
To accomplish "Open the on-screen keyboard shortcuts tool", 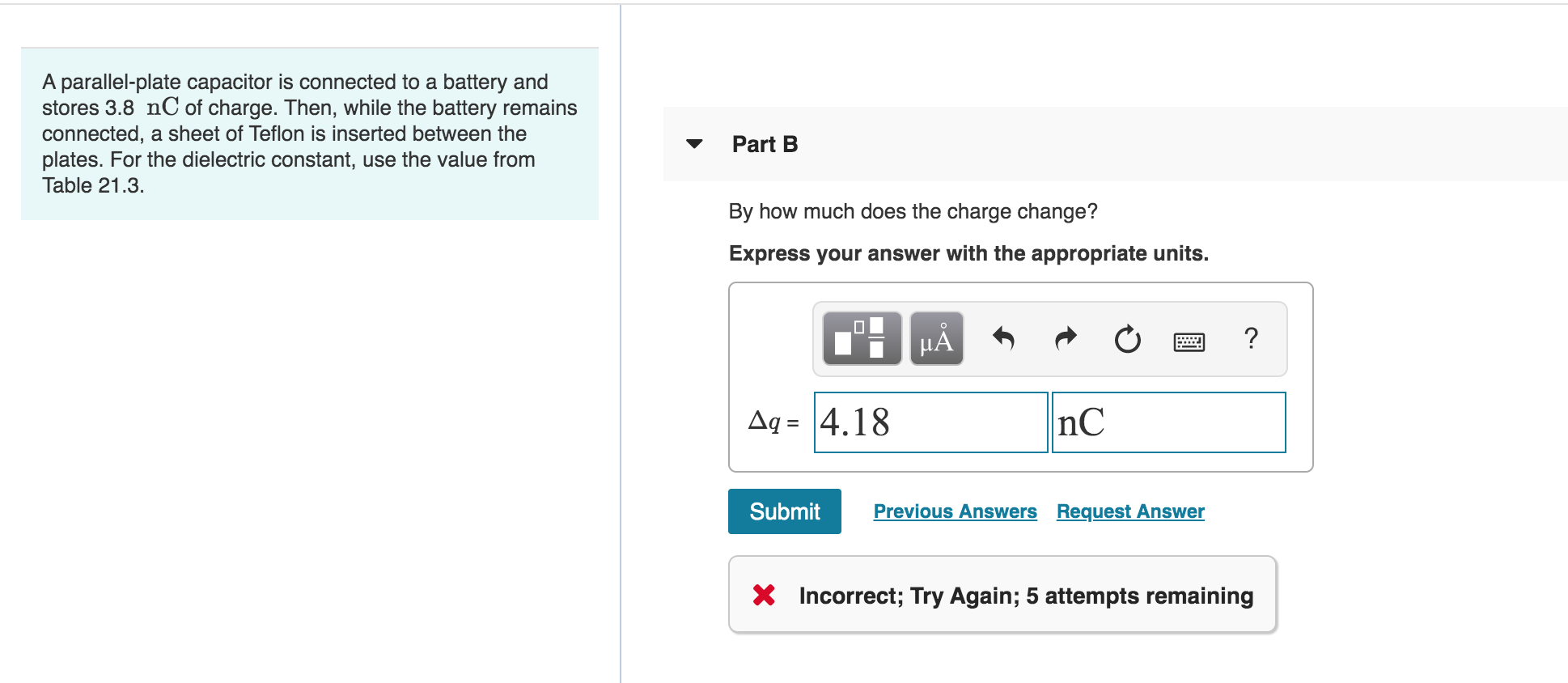I will coord(1189,341).
